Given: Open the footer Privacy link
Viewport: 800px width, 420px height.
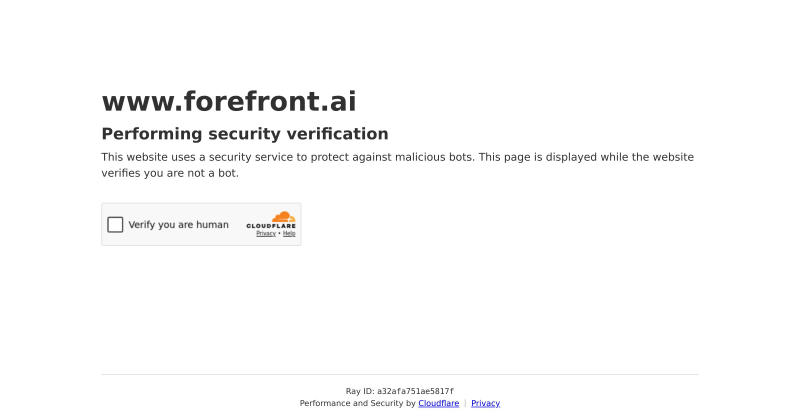Looking at the screenshot, I should point(485,403).
